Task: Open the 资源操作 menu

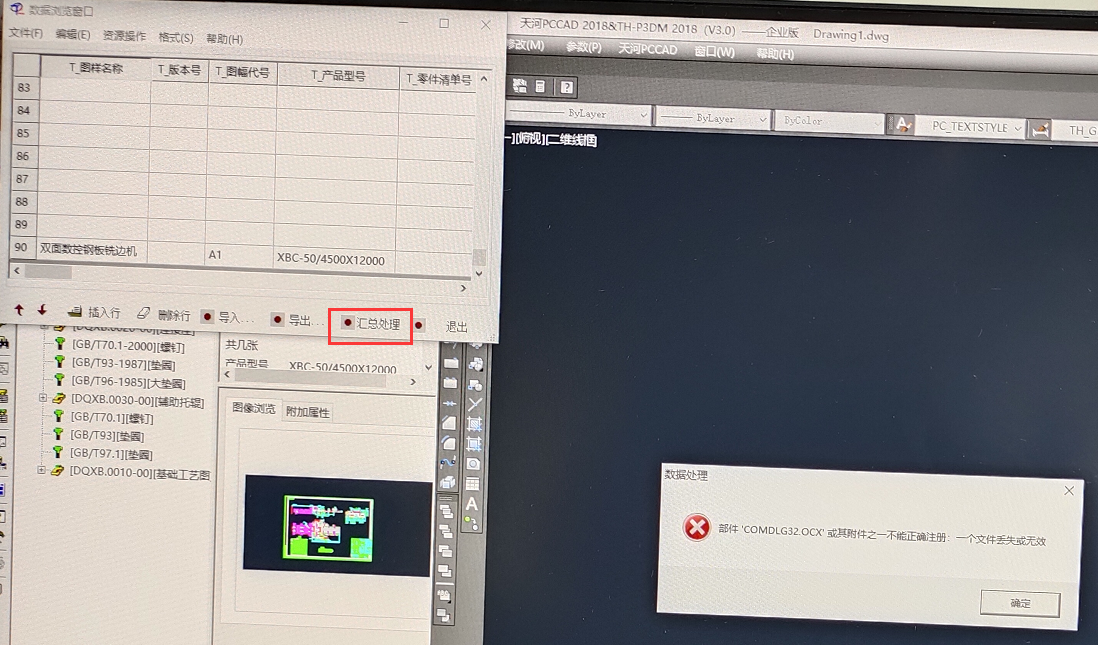Action: [124, 36]
